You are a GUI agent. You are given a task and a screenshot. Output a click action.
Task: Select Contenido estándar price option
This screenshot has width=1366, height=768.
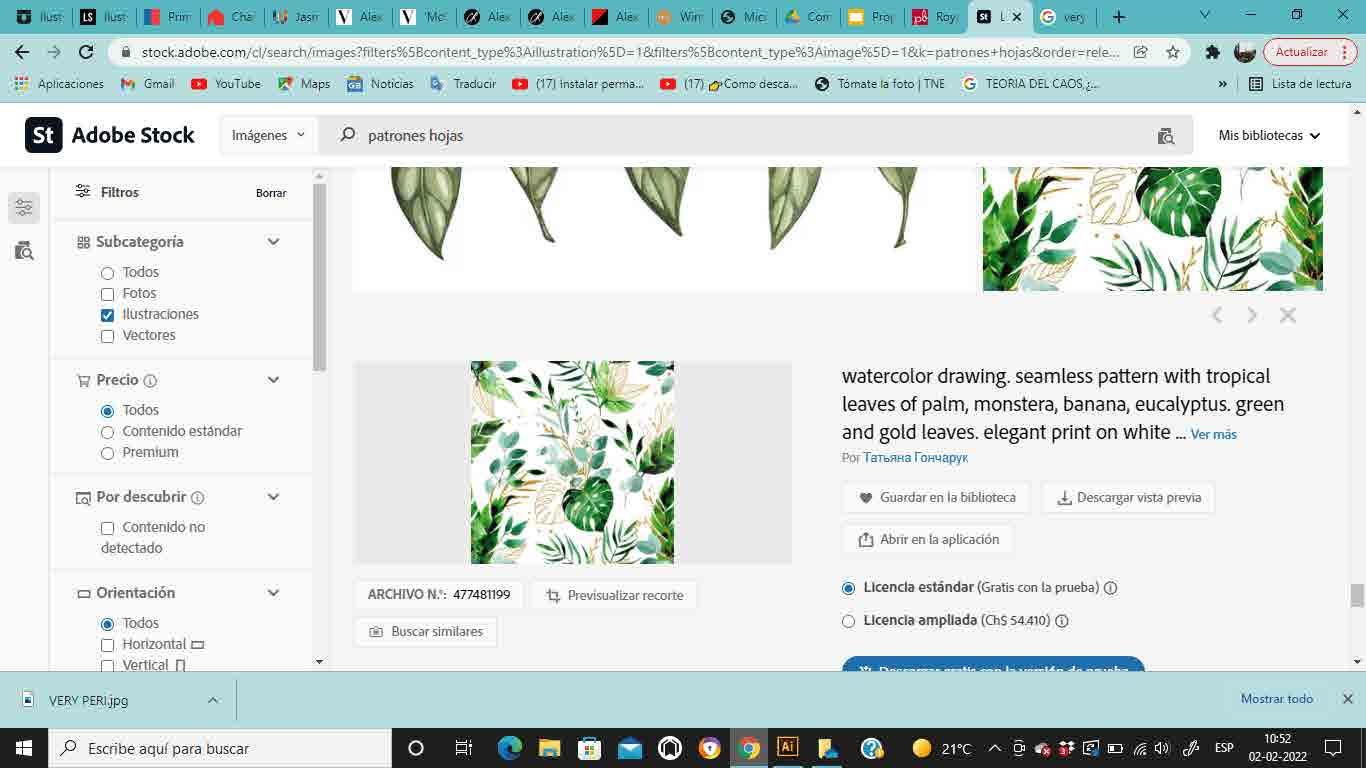(x=107, y=432)
